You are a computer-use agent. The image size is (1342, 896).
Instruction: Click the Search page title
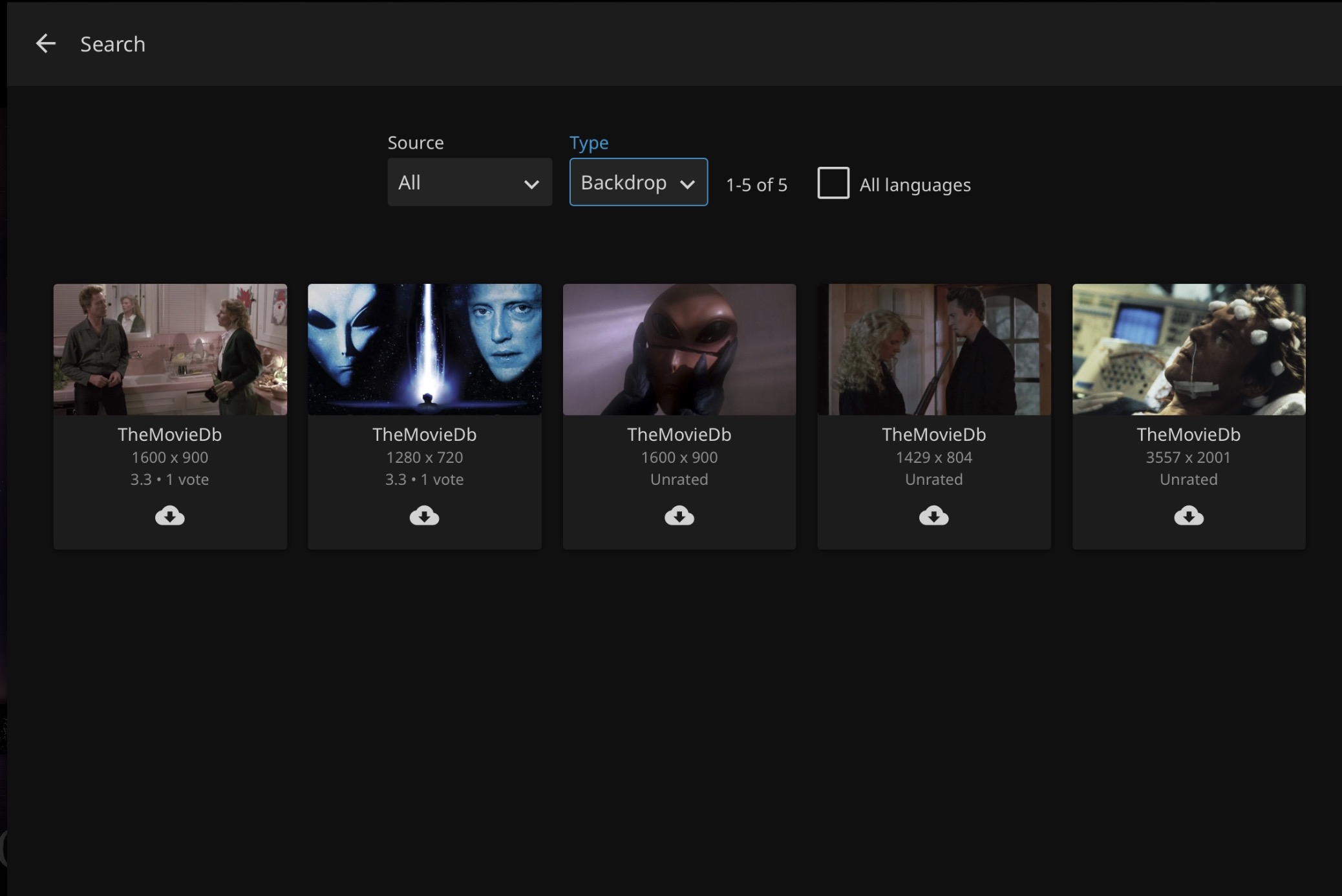click(x=112, y=44)
